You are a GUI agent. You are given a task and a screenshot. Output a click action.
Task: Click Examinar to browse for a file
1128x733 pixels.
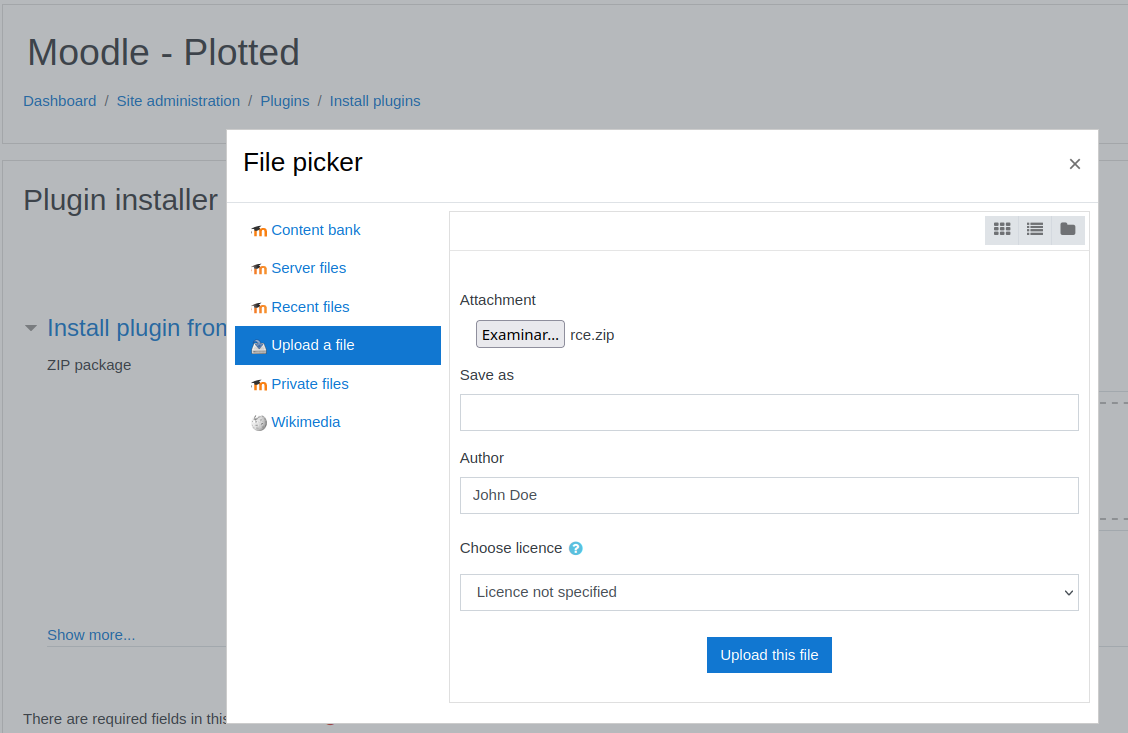520,334
